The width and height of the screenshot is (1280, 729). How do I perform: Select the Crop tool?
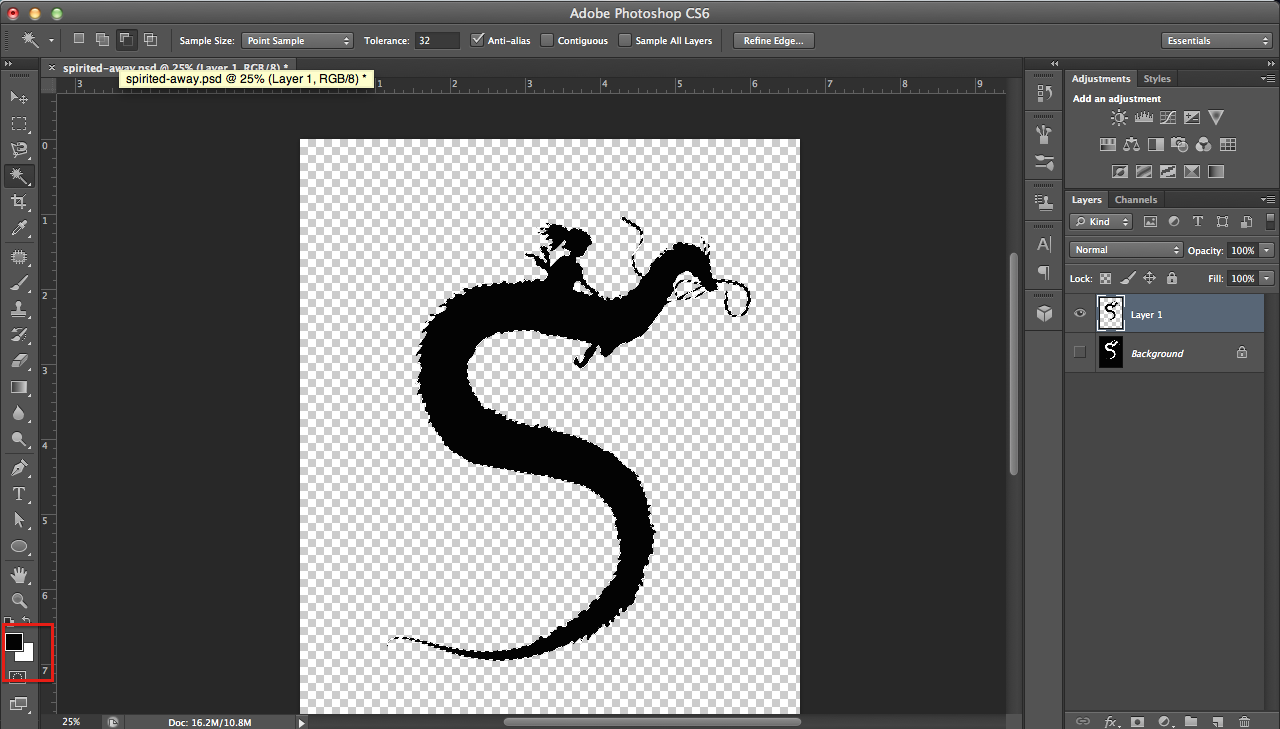(19, 202)
